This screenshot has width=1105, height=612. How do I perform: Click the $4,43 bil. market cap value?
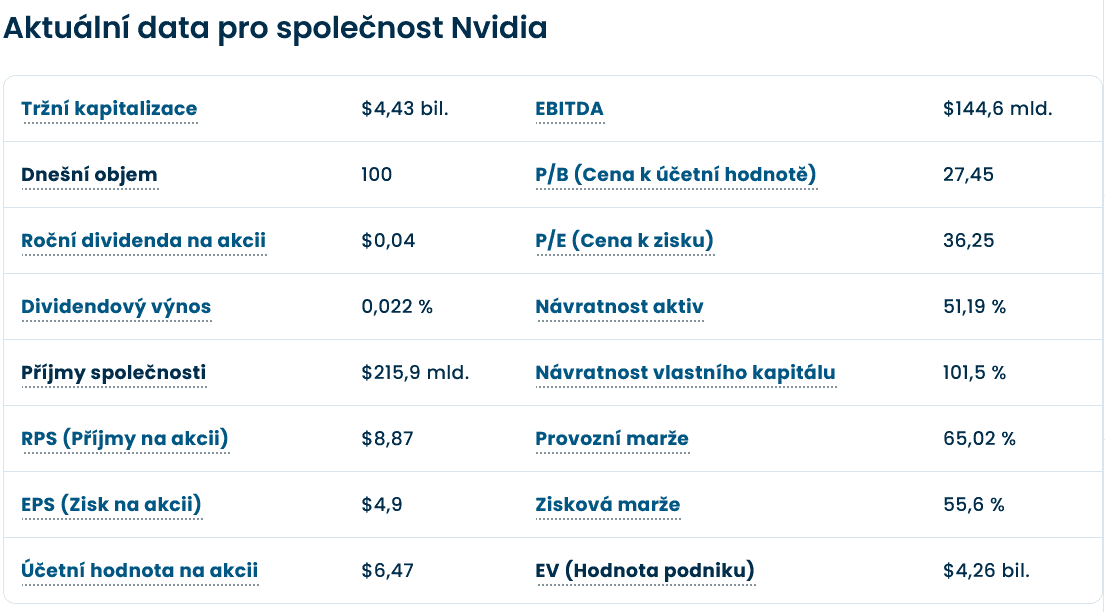[x=405, y=109]
